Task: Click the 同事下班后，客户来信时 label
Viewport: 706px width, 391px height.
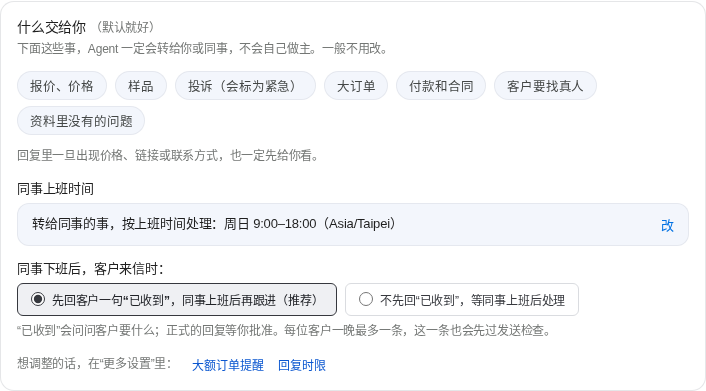Action: (90, 269)
